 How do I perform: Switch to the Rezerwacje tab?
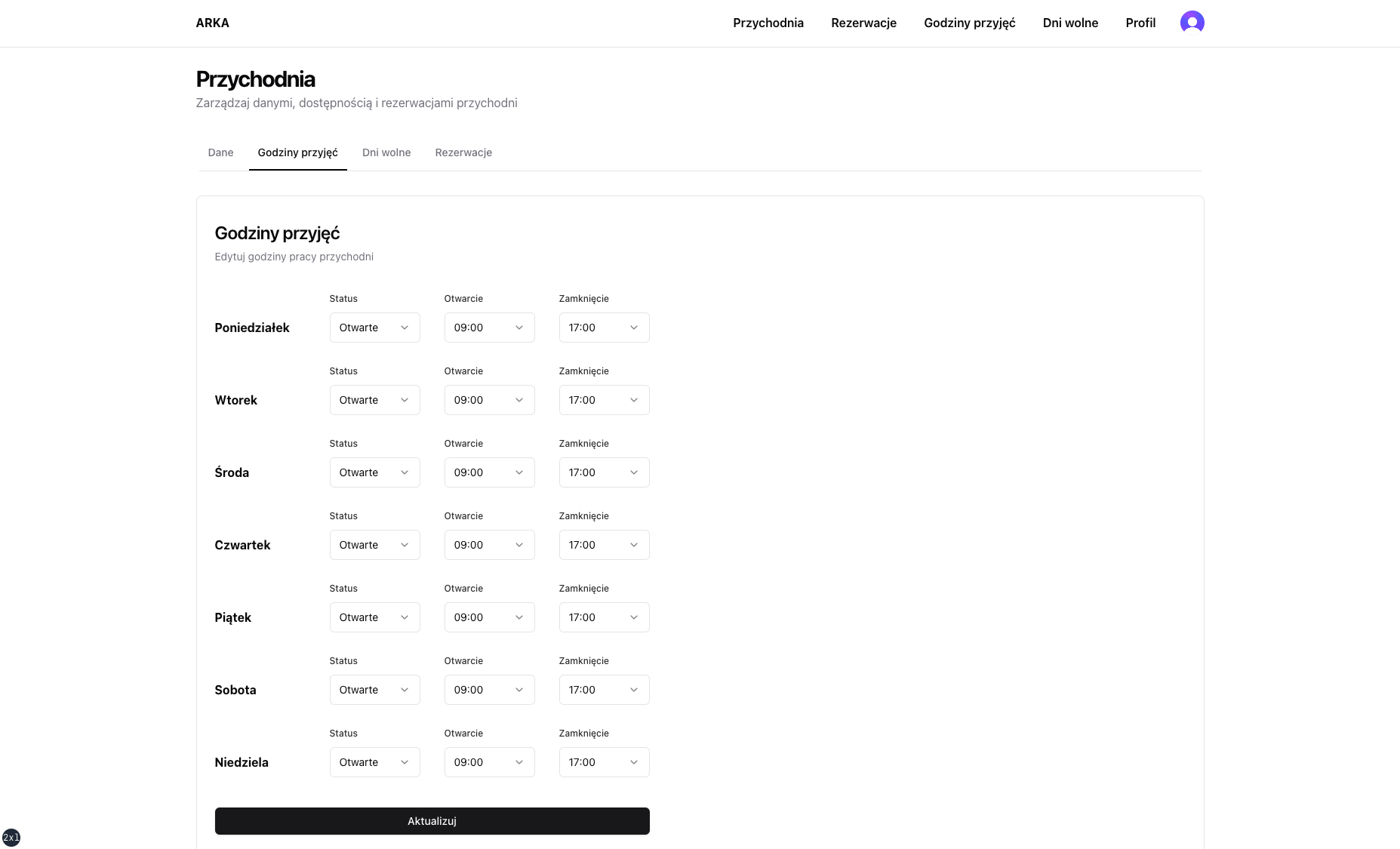tap(463, 152)
